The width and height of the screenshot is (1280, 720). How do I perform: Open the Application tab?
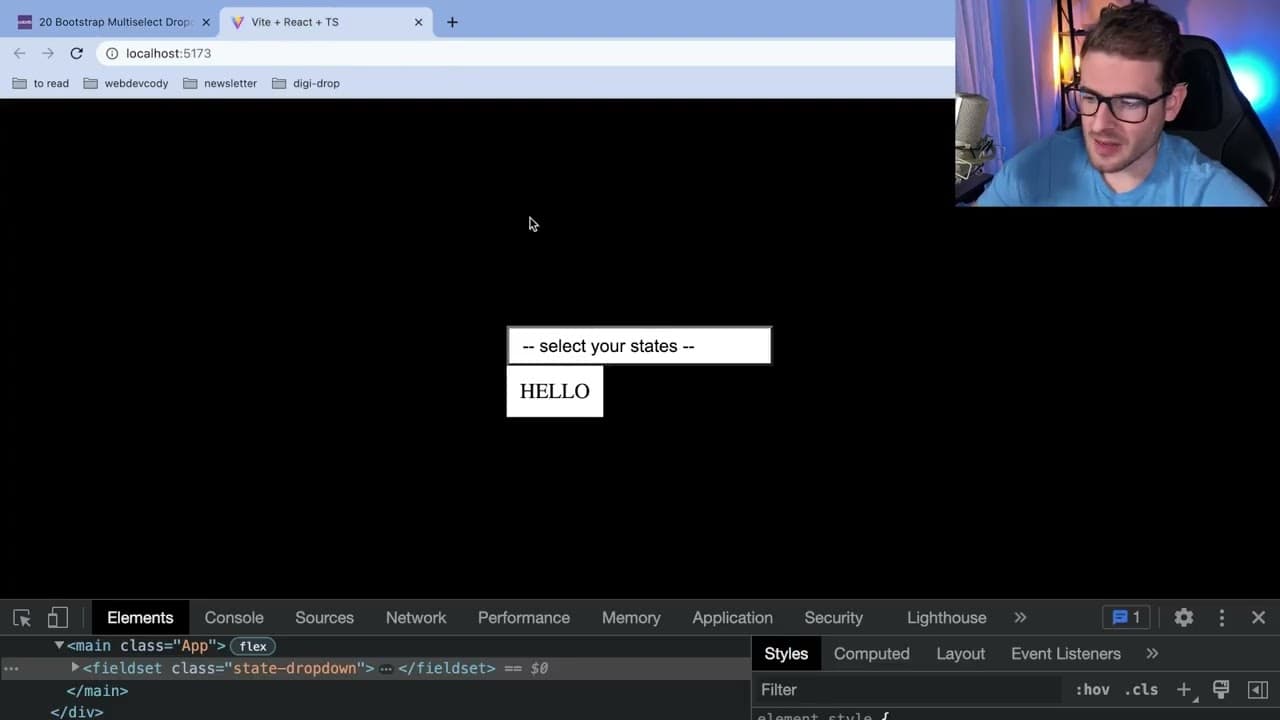click(732, 618)
